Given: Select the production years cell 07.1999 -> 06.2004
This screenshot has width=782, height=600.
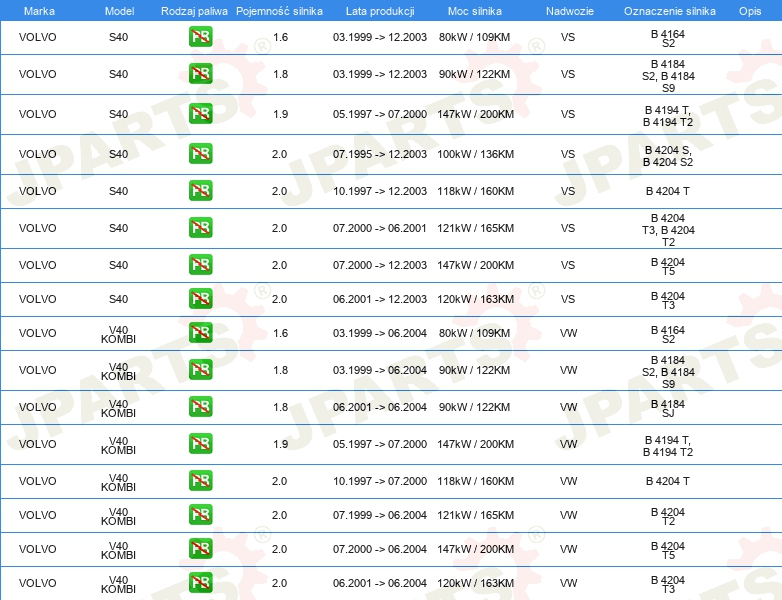Looking at the screenshot, I should click(x=380, y=515).
